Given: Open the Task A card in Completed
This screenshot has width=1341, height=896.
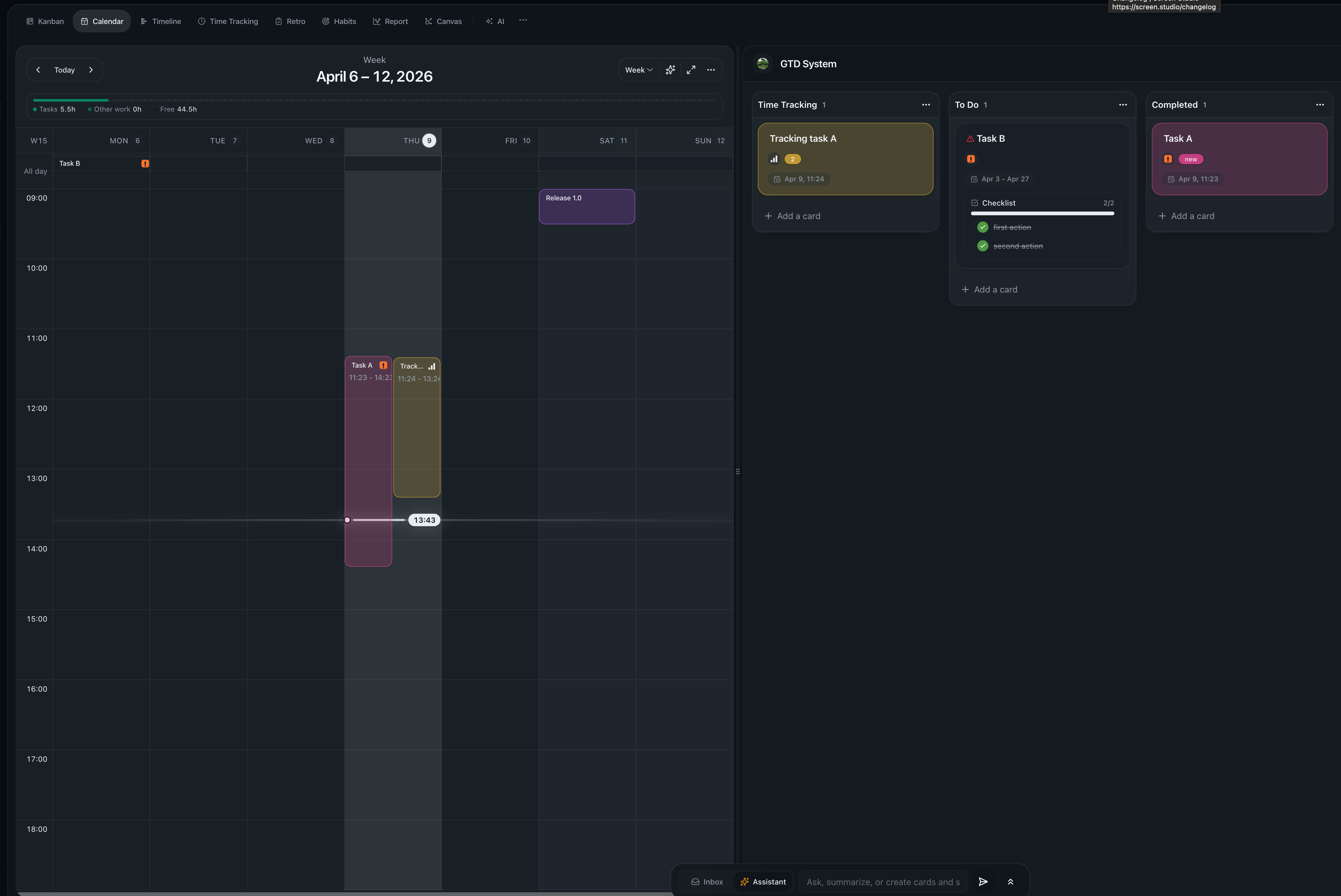Looking at the screenshot, I should coord(1239,159).
